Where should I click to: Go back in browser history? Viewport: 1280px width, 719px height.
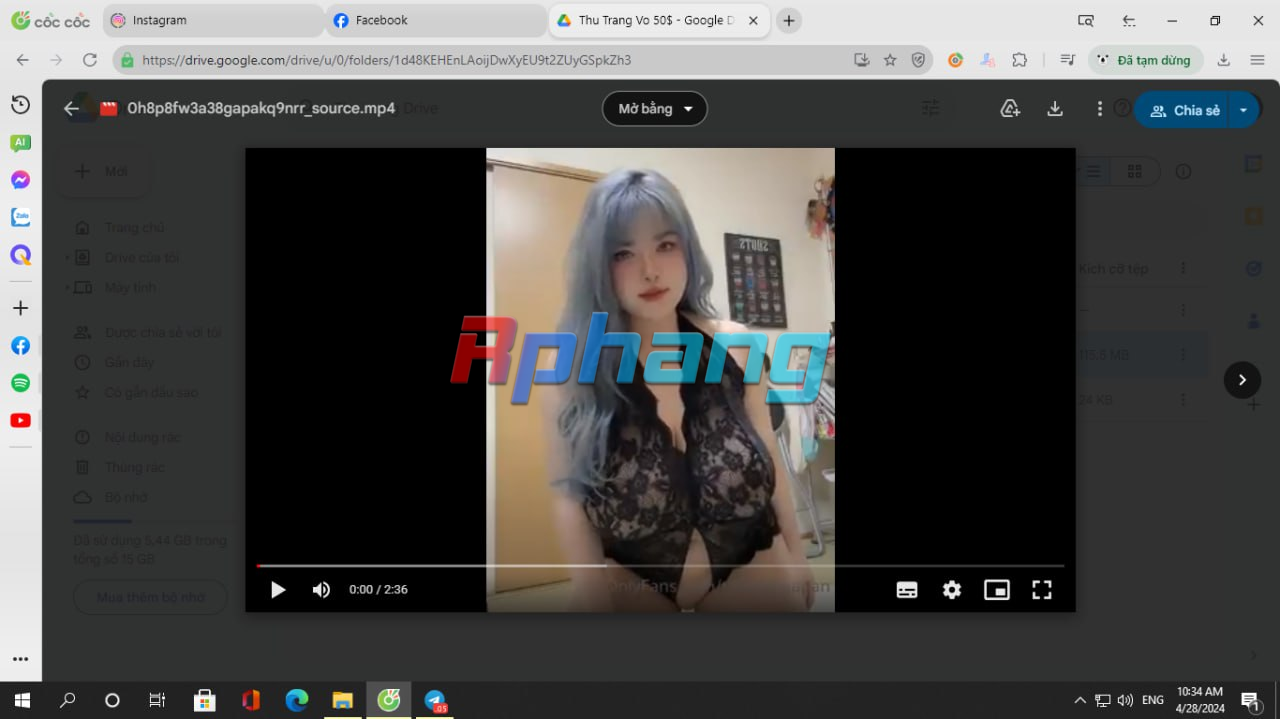point(23,60)
